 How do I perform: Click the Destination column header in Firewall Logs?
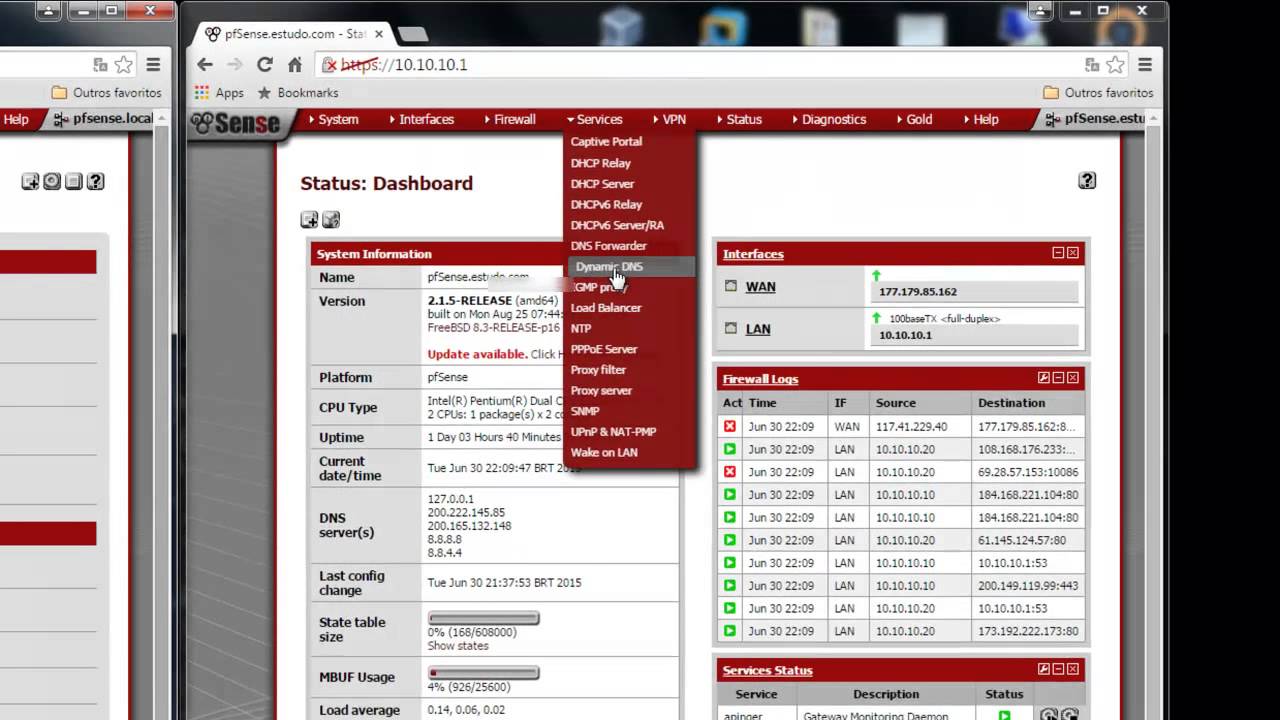[x=1012, y=403]
